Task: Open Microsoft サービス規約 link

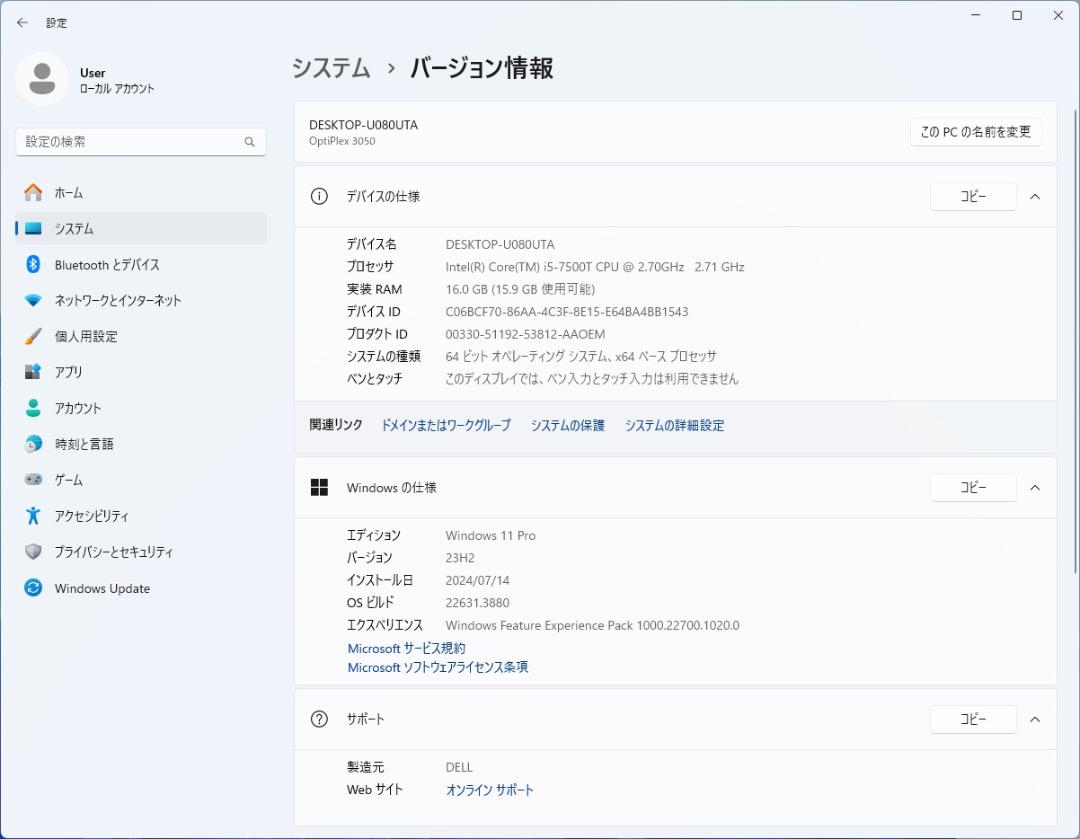Action: click(406, 648)
